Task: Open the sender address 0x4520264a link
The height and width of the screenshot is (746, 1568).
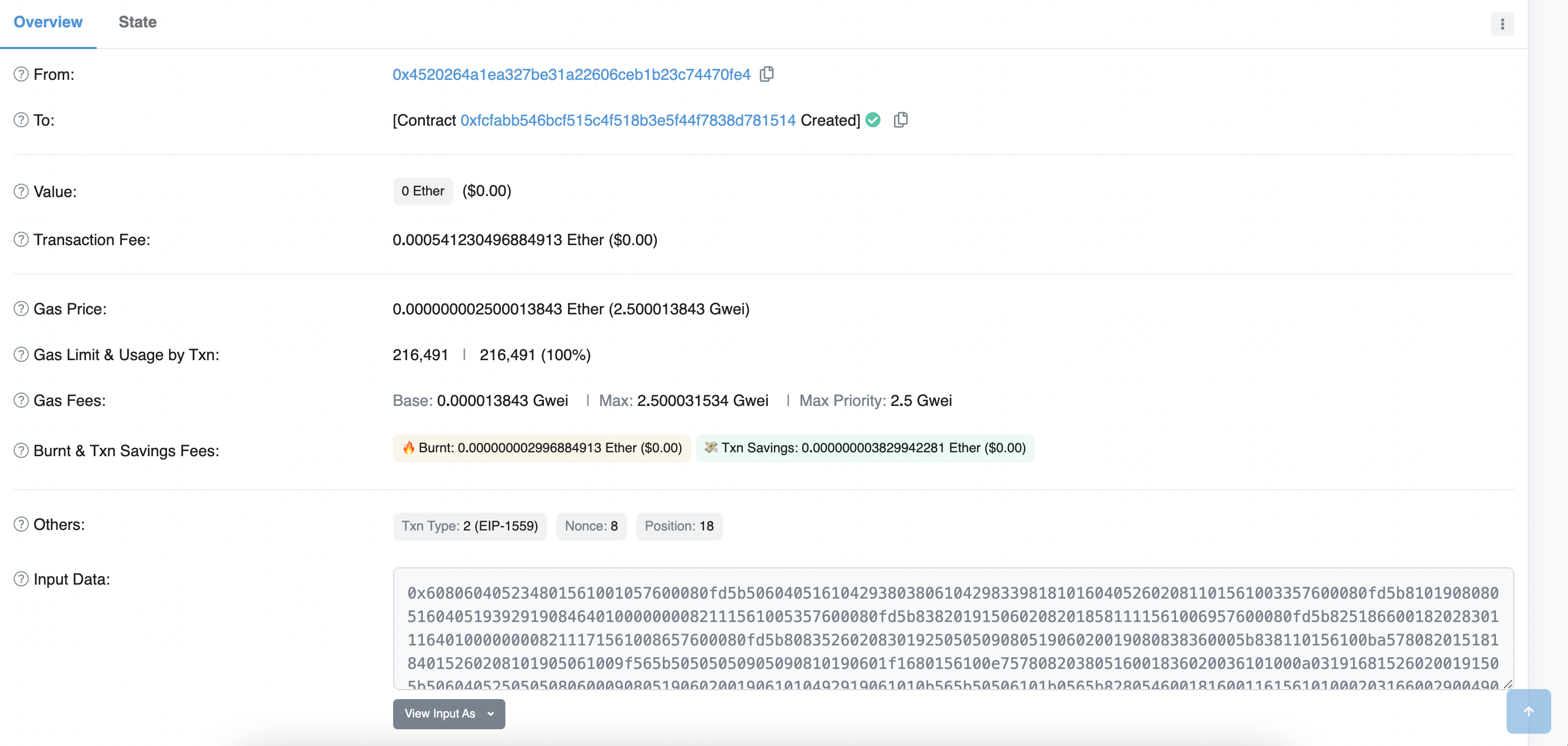Action: click(571, 74)
